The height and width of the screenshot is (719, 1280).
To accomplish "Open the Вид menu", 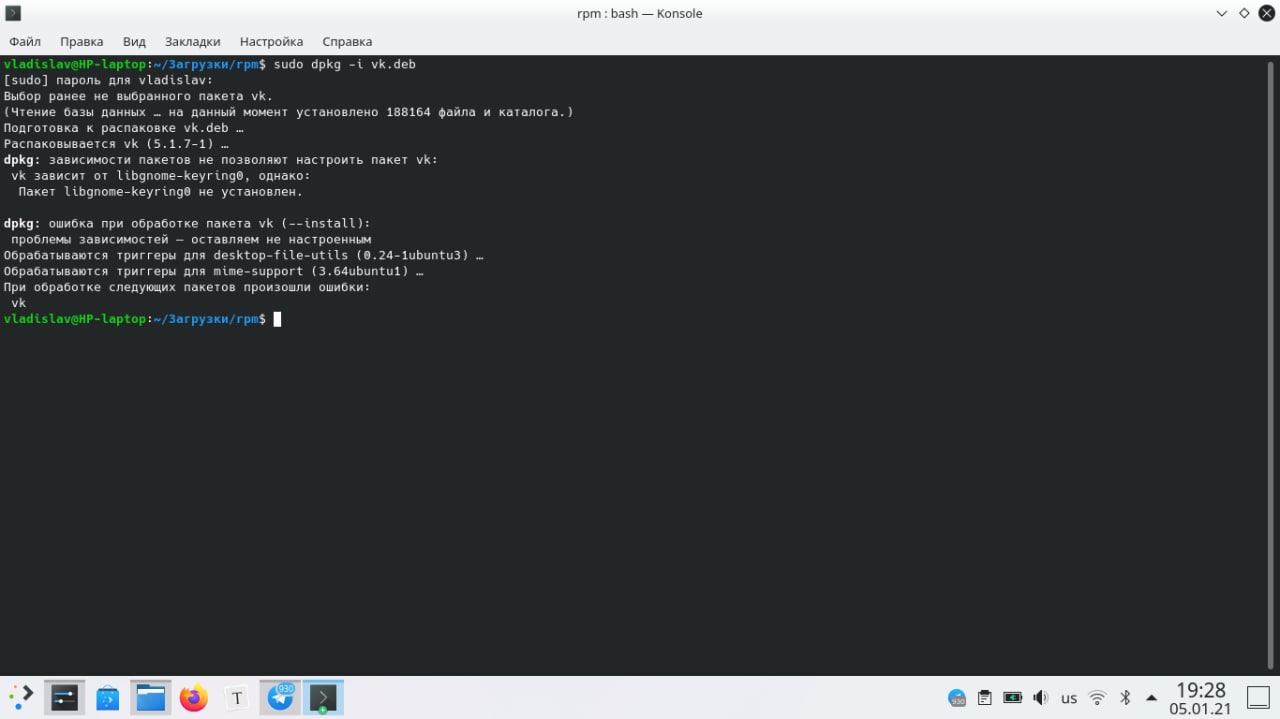I will pyautogui.click(x=134, y=41).
